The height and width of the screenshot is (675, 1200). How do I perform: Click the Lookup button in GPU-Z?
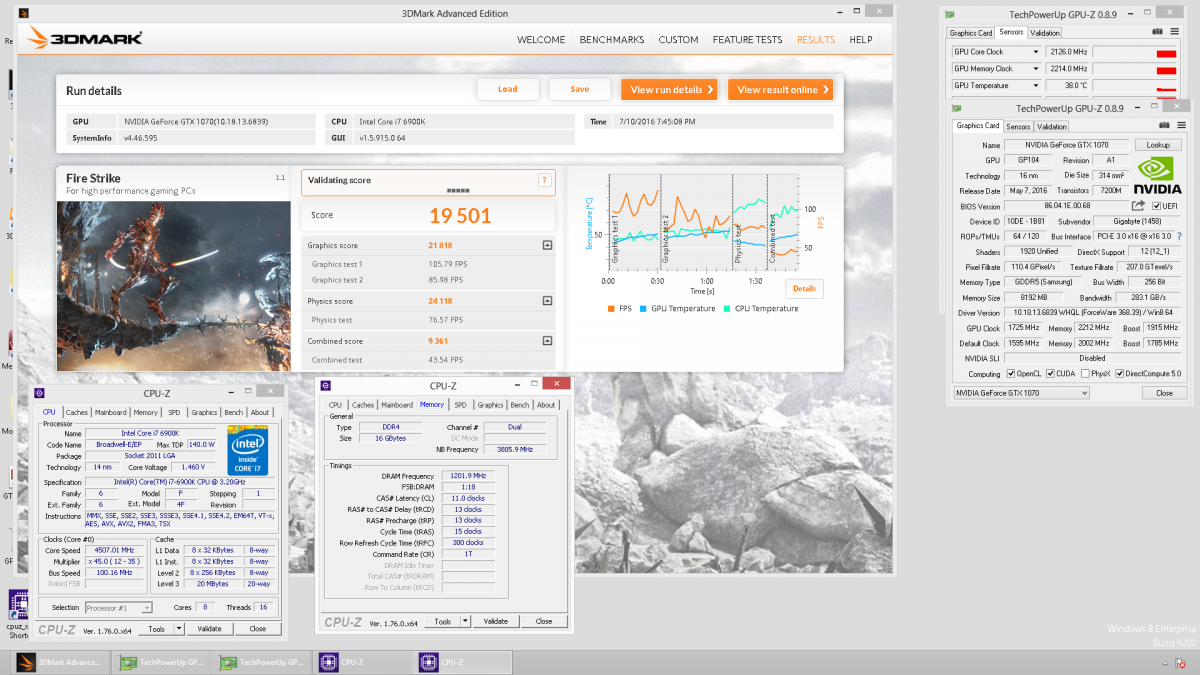point(1158,145)
